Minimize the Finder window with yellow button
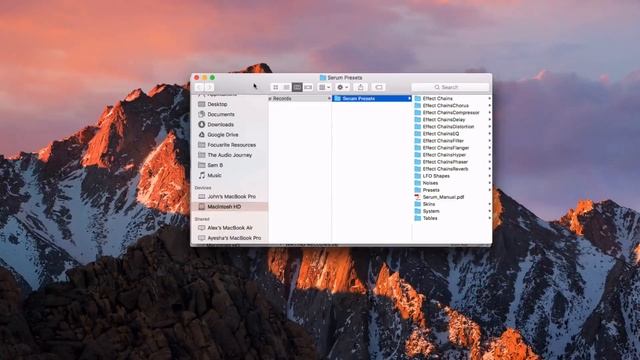Screen dimensions: 640x360 pos(204,78)
